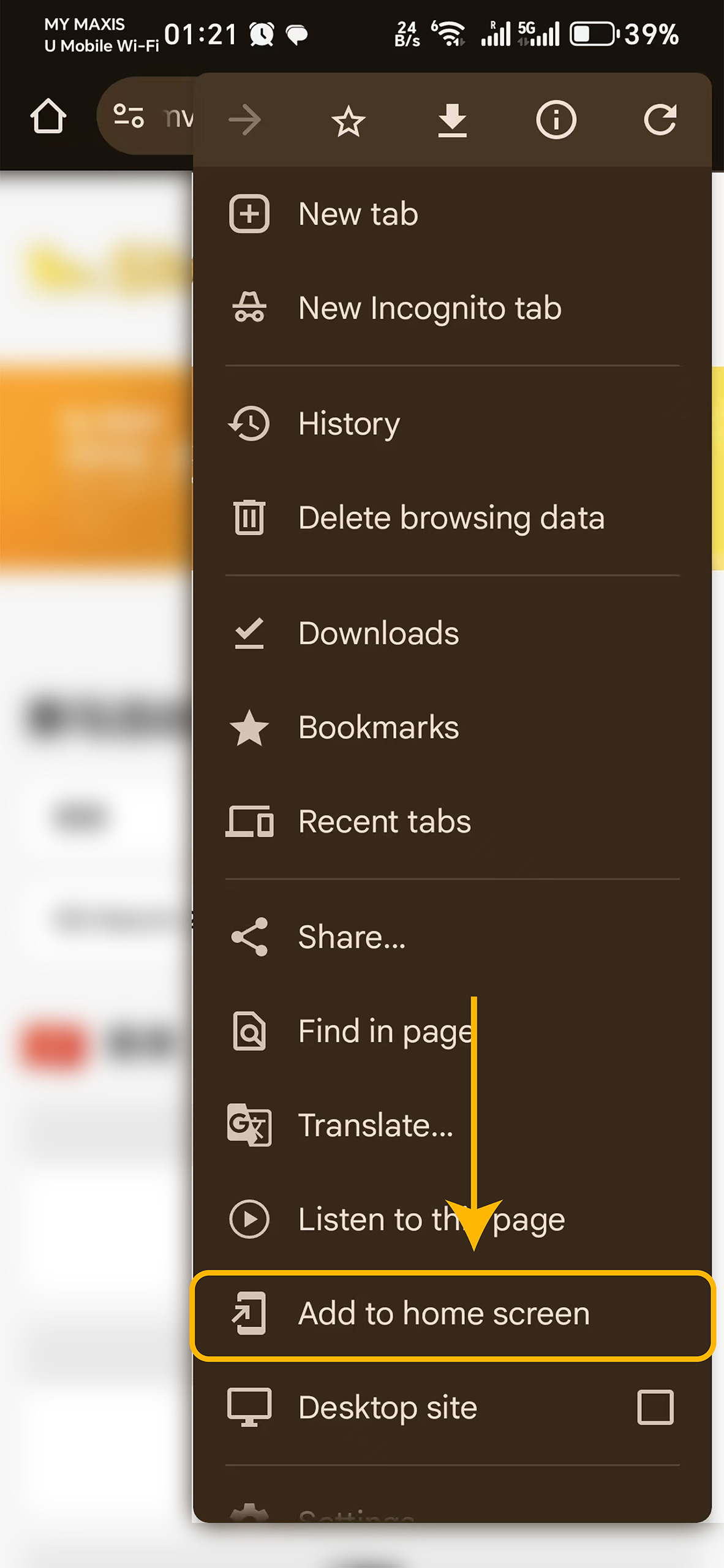Tap the forward navigation arrow
The image size is (724, 1568).
(x=244, y=120)
